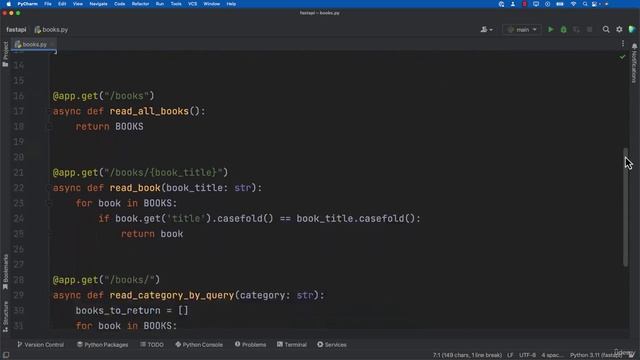Click line number 21 in the gutter
The width and height of the screenshot is (640, 360).
(x=18, y=173)
